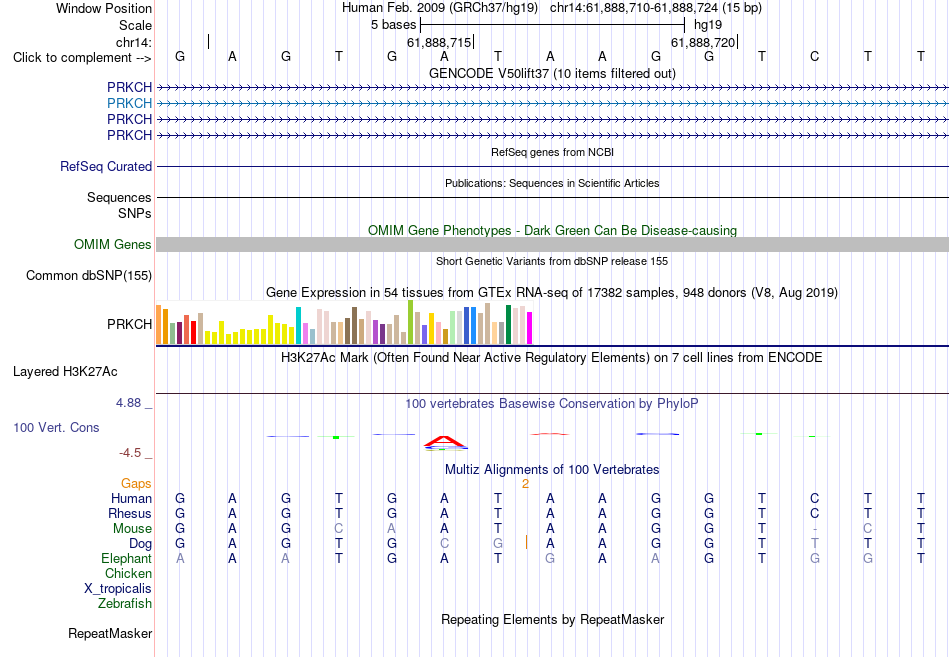Screen dimensions: 950x657
Task: Click the H3K27Ac Mark ENCODE track title
Action: (x=552, y=358)
